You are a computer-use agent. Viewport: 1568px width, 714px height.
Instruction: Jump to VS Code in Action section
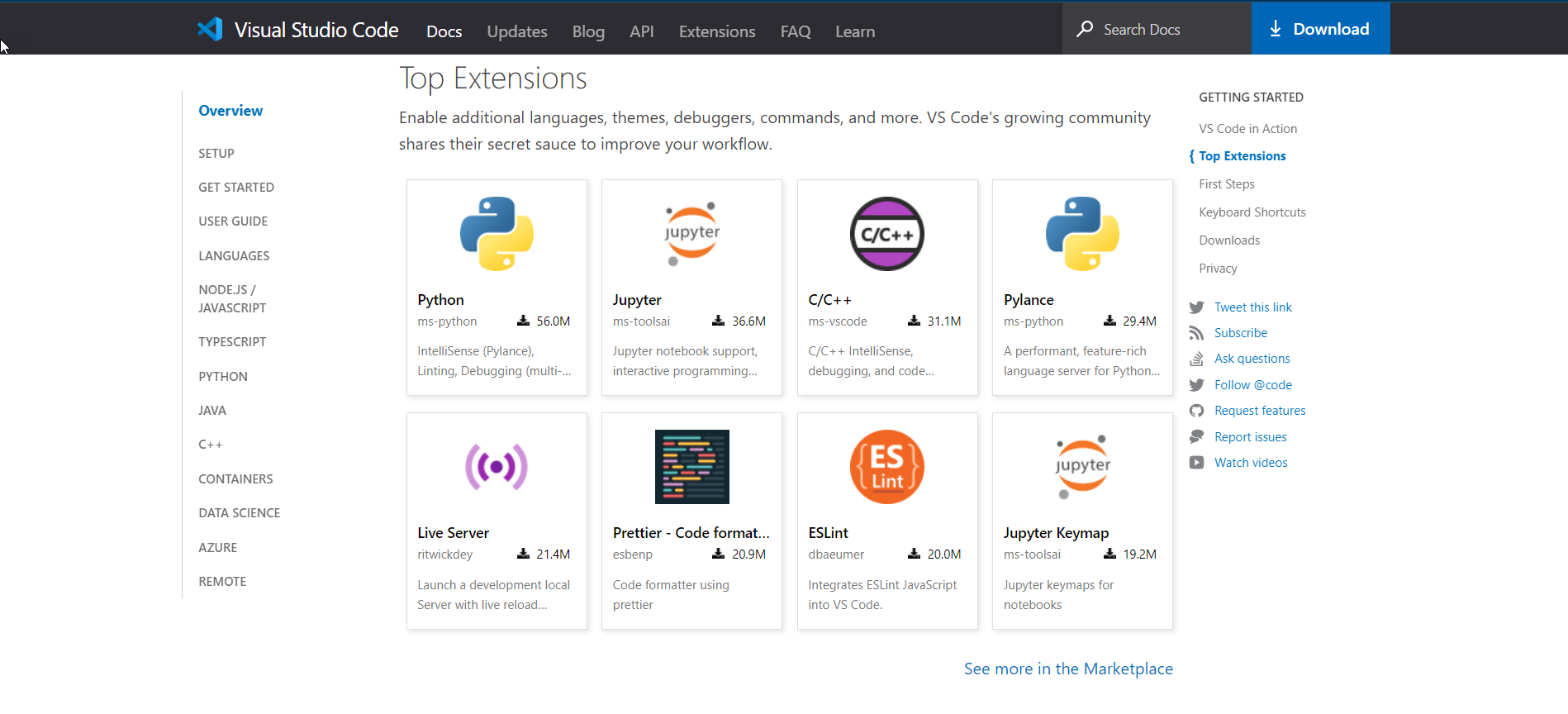[1248, 128]
